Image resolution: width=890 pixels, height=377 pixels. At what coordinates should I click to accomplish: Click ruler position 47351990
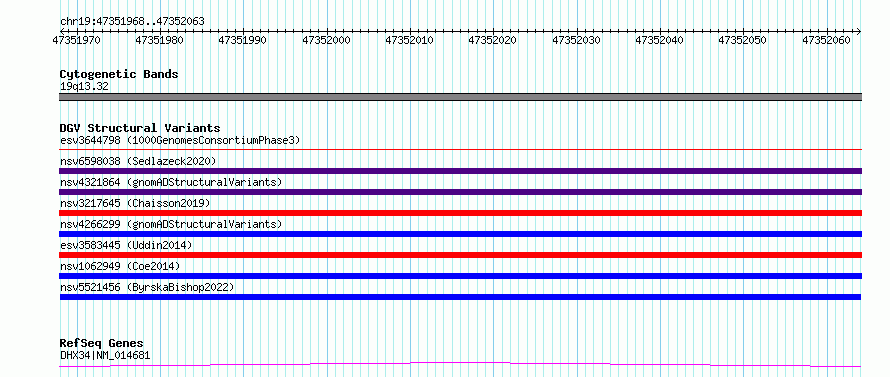point(243,40)
